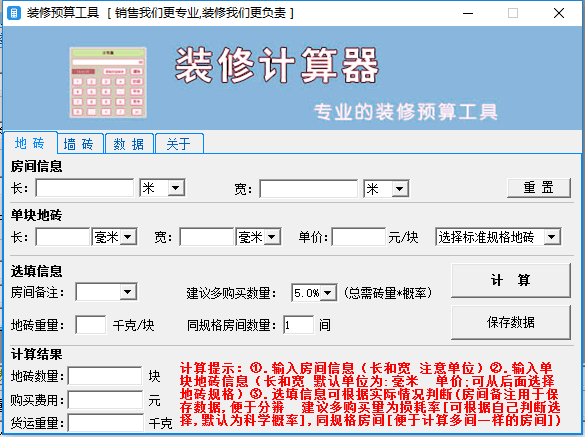Click the 保存数据 button
This screenshot has width=585, height=437.
click(511, 322)
